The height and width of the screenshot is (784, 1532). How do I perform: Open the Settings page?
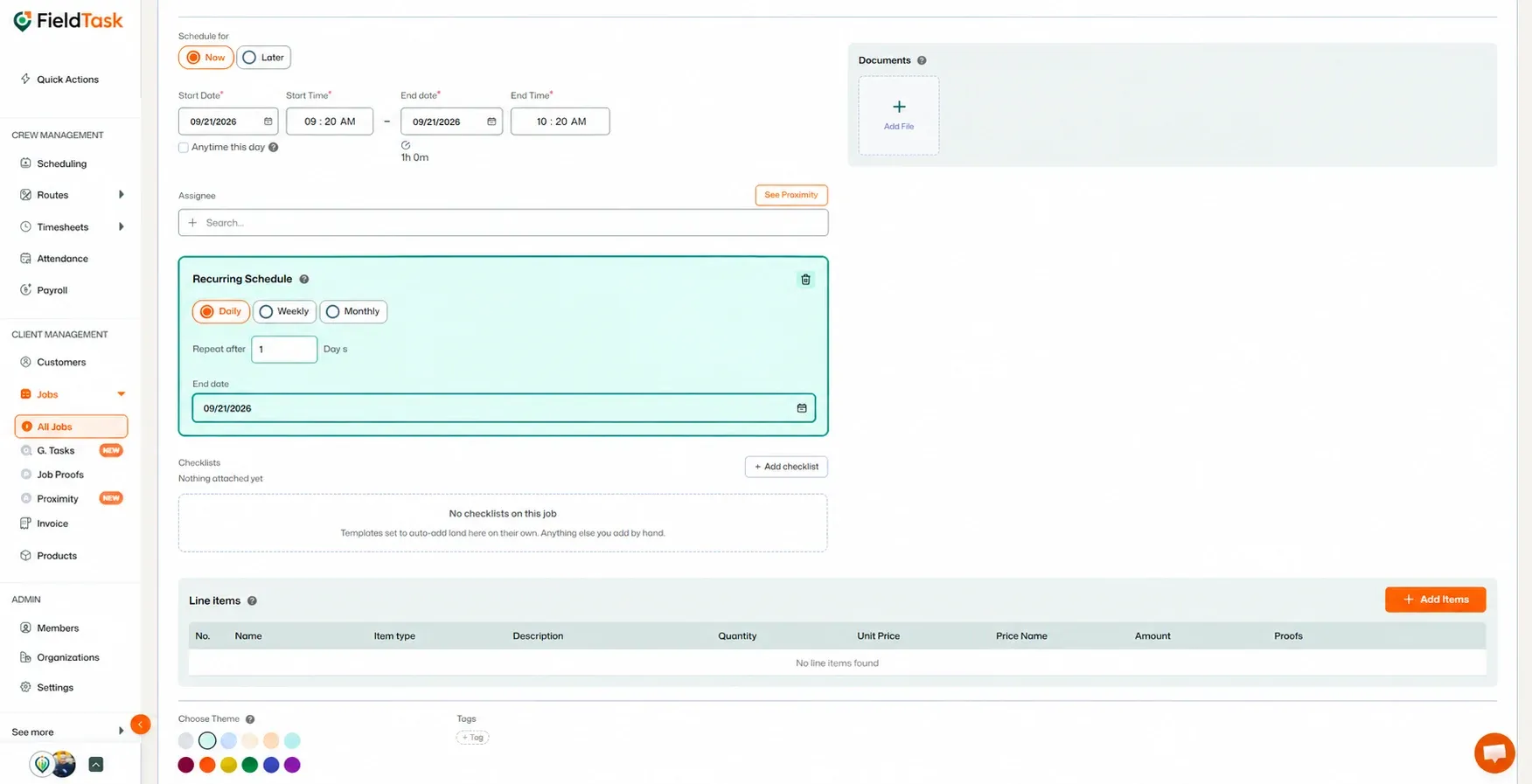pyautogui.click(x=54, y=687)
